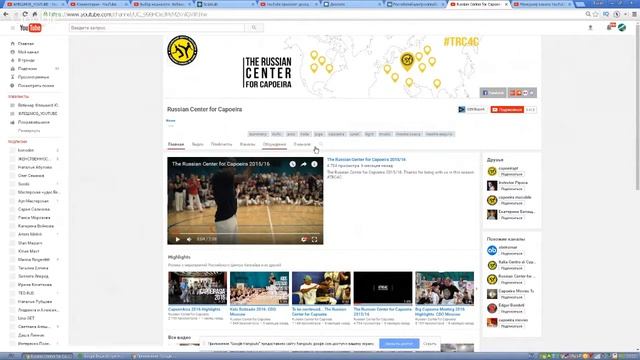Viewport: 640px width, 360px height.
Task: Open Понравившиеся liked videos in the sidebar
Action: [34, 122]
